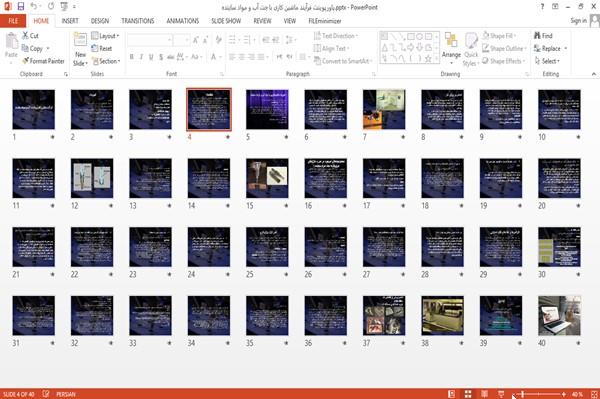The height and width of the screenshot is (399, 600).
Task: Select the Format Painter tool
Action: (43, 61)
